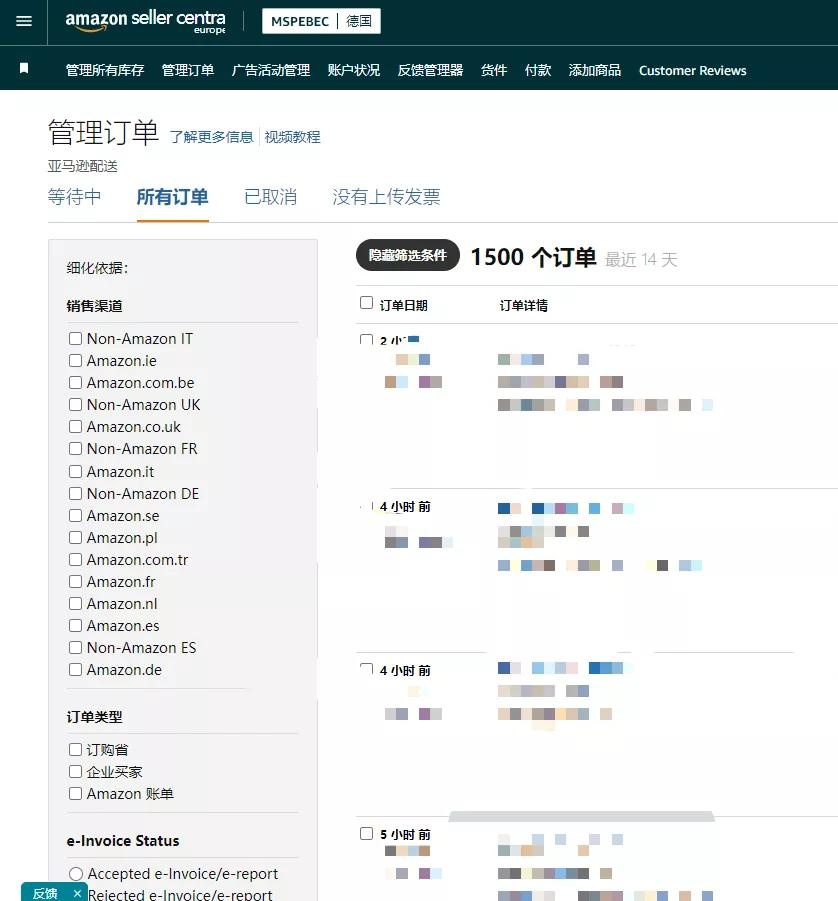
Task: Open 账户状况 menu item
Action: click(354, 70)
